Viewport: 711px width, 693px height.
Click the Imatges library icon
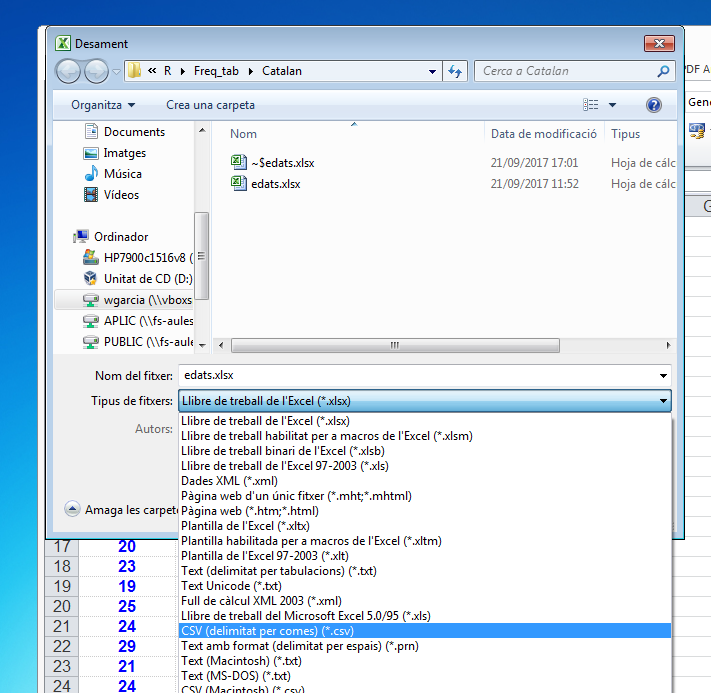click(91, 153)
